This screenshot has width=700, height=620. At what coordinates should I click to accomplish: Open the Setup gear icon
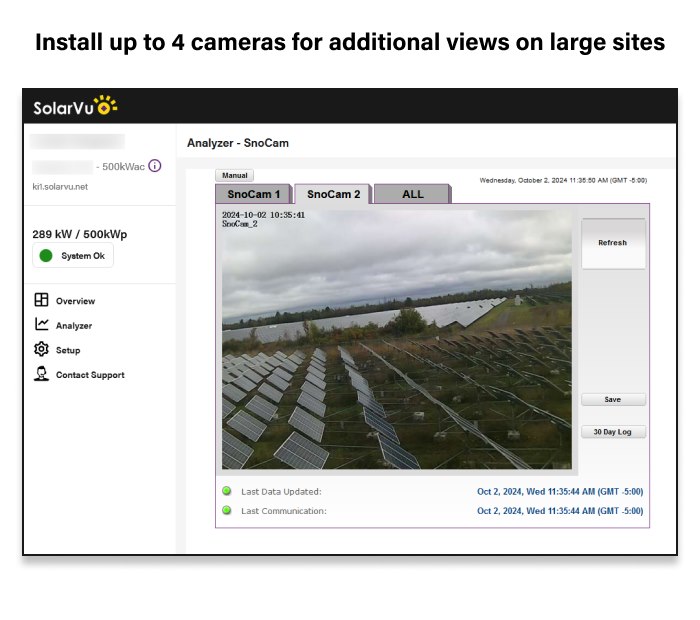41,350
